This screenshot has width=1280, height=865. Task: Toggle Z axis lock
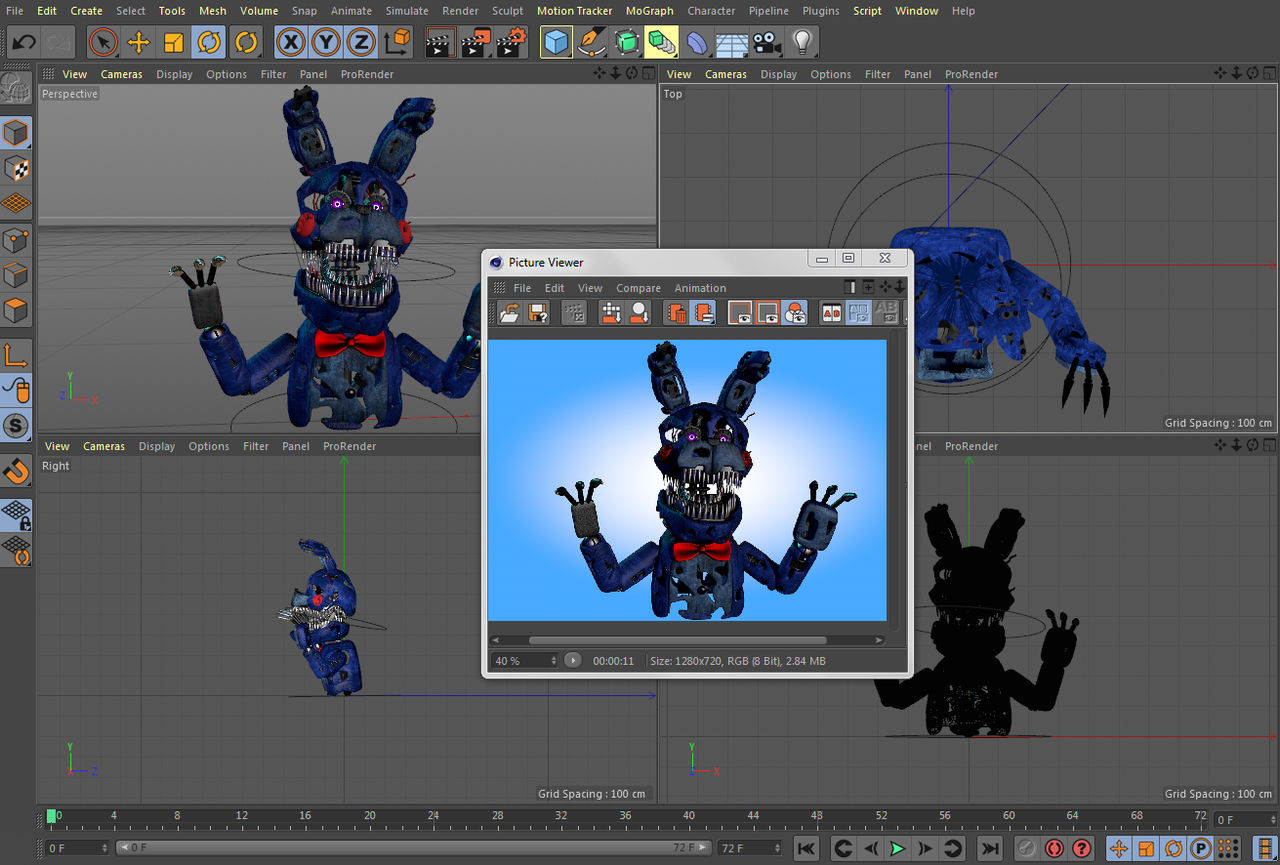point(360,42)
